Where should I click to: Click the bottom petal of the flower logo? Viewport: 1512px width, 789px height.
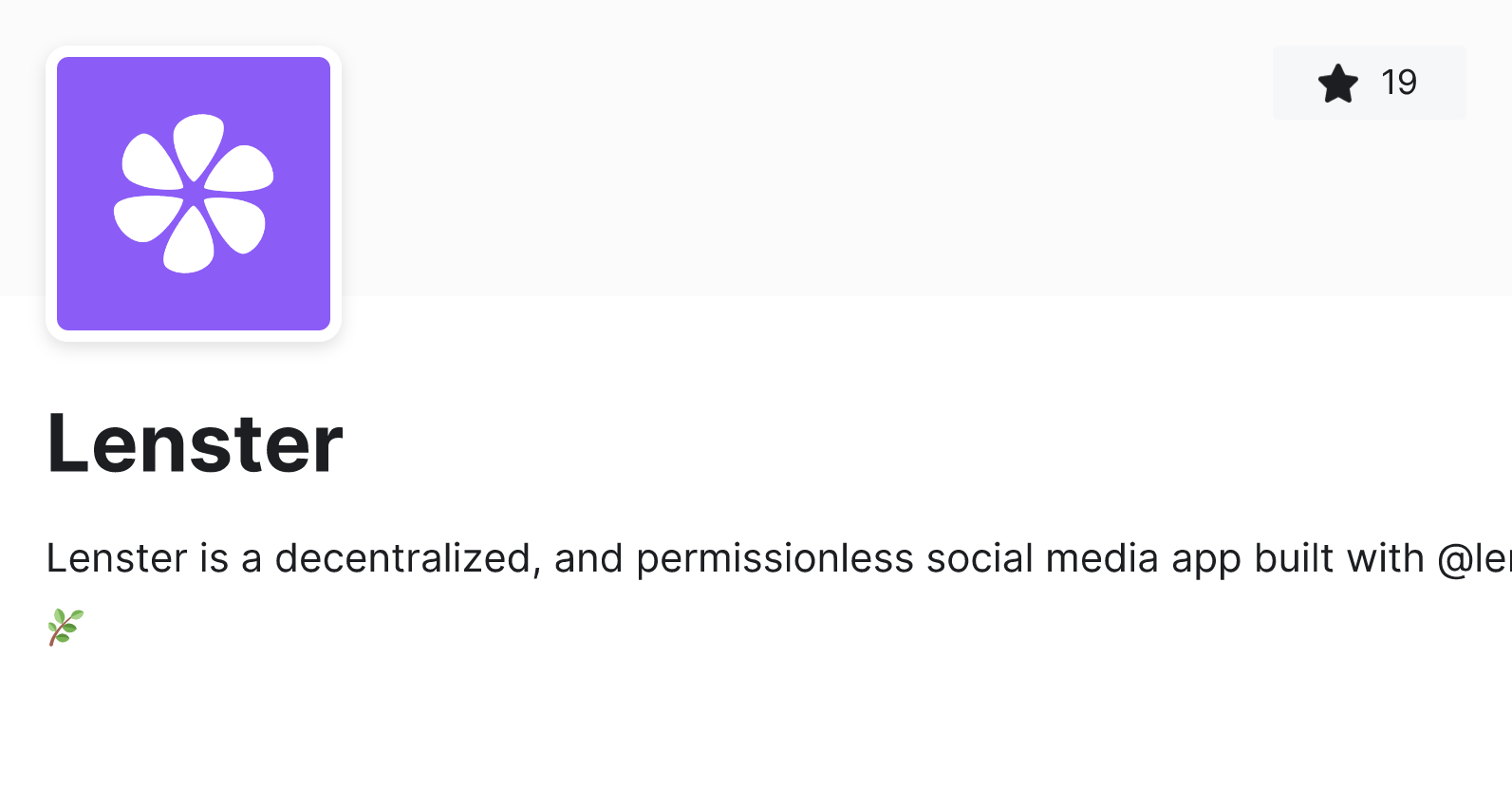[188, 243]
